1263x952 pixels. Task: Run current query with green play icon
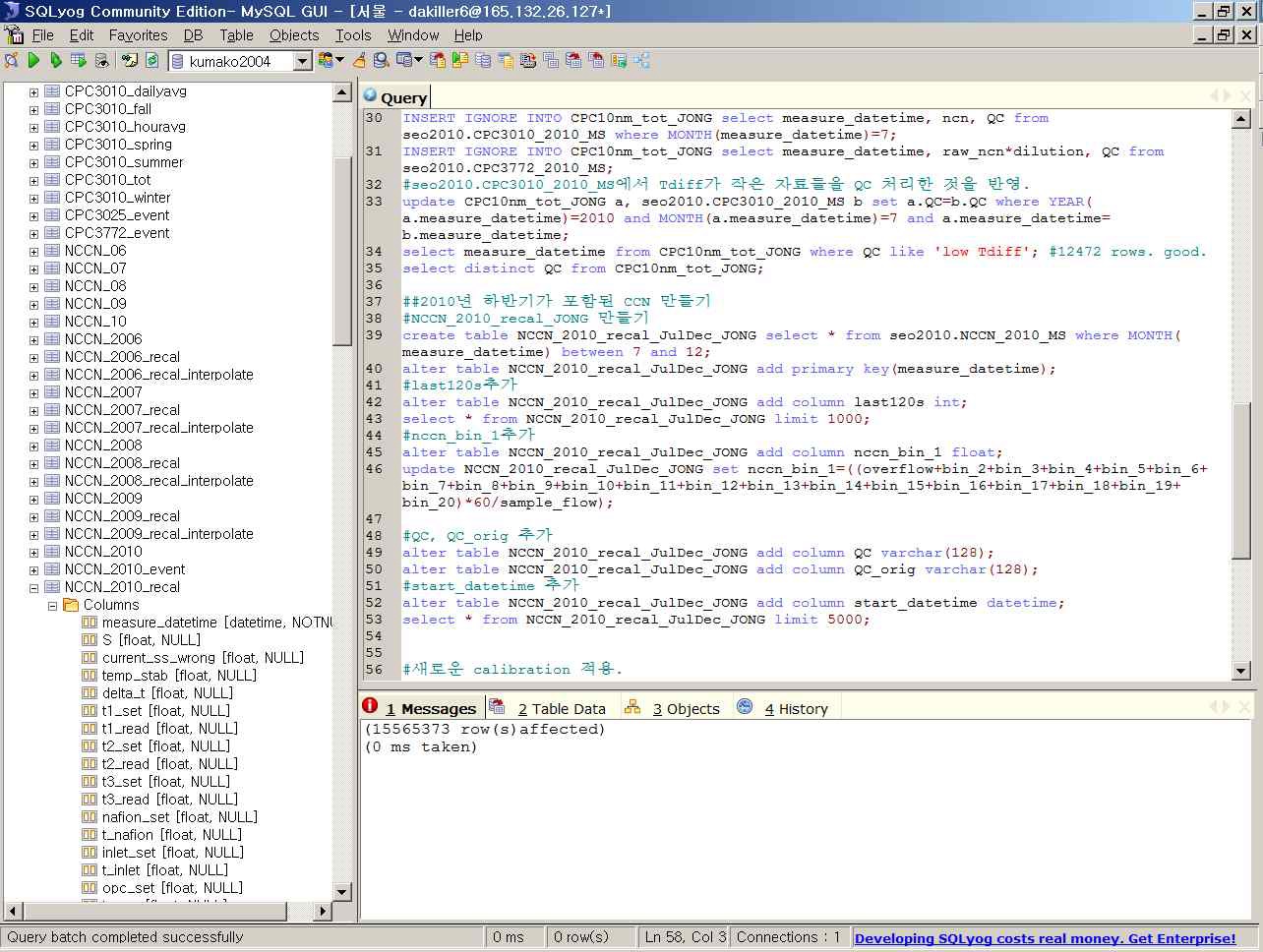pos(33,61)
